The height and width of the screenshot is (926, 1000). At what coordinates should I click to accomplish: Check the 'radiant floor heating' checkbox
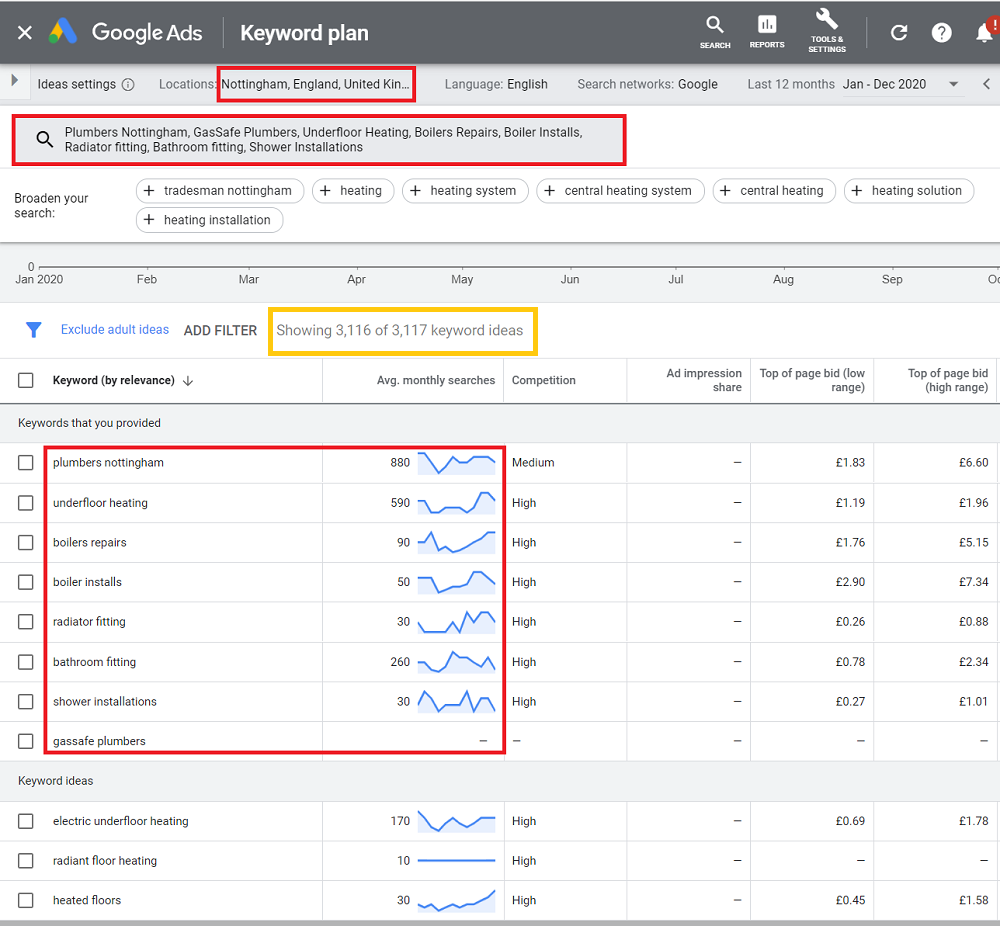[26, 861]
